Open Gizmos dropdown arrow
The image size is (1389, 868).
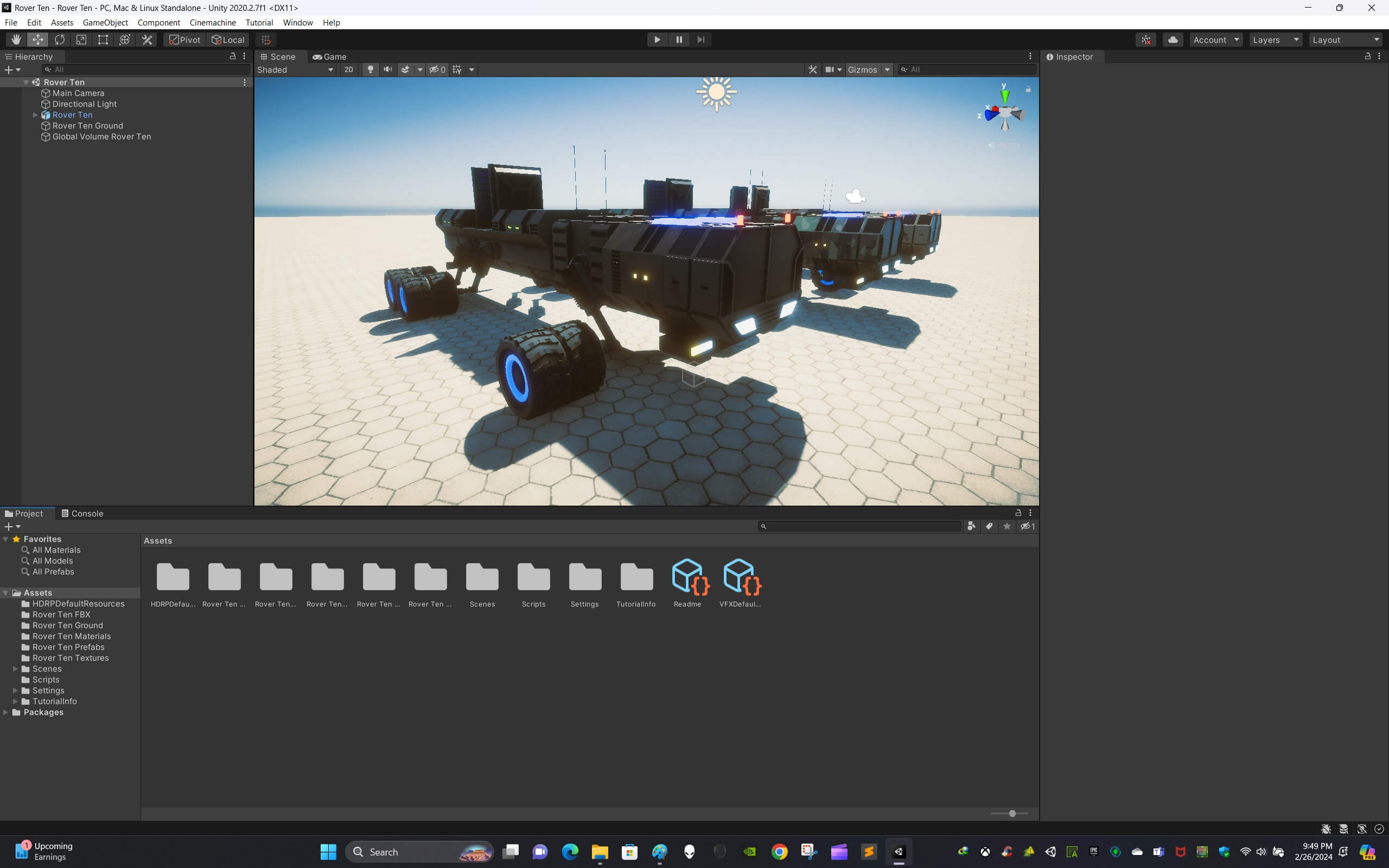887,69
